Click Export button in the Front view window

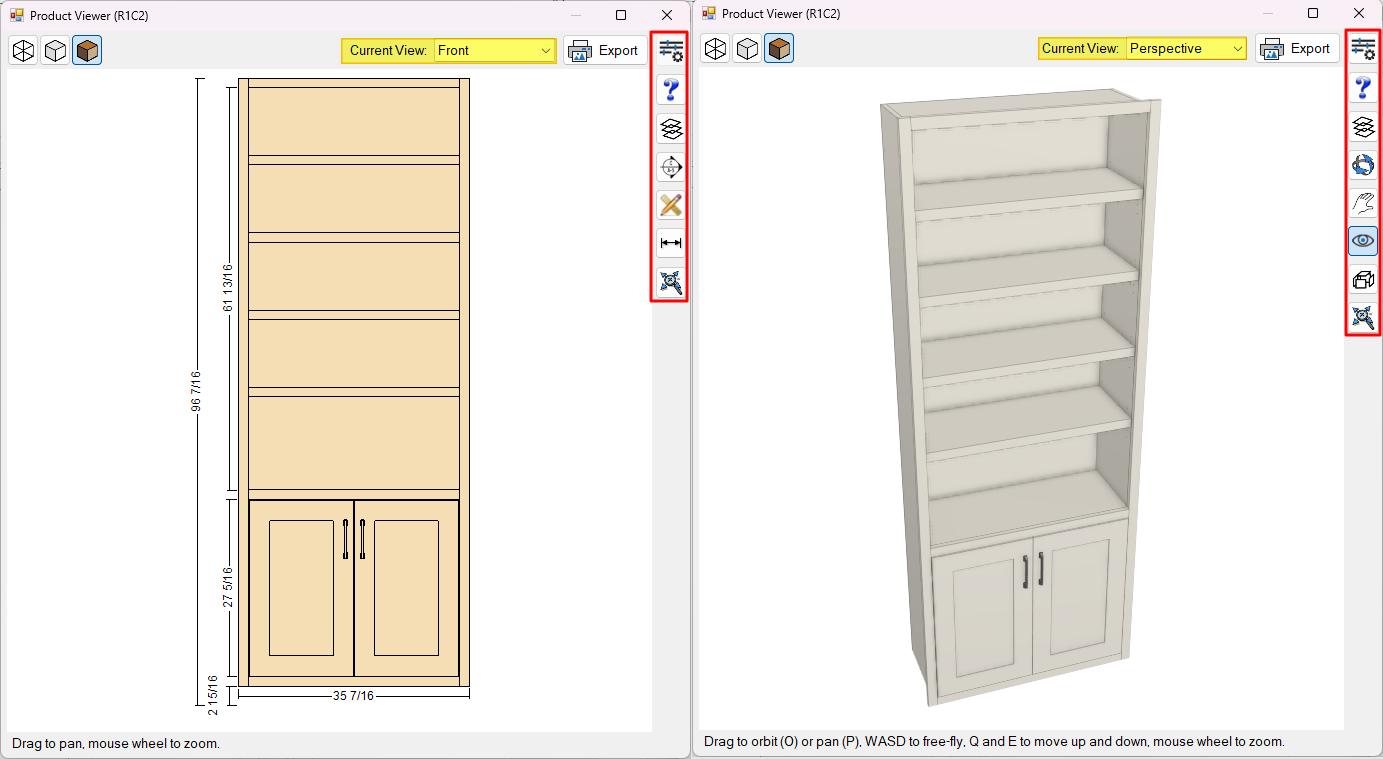pos(606,50)
